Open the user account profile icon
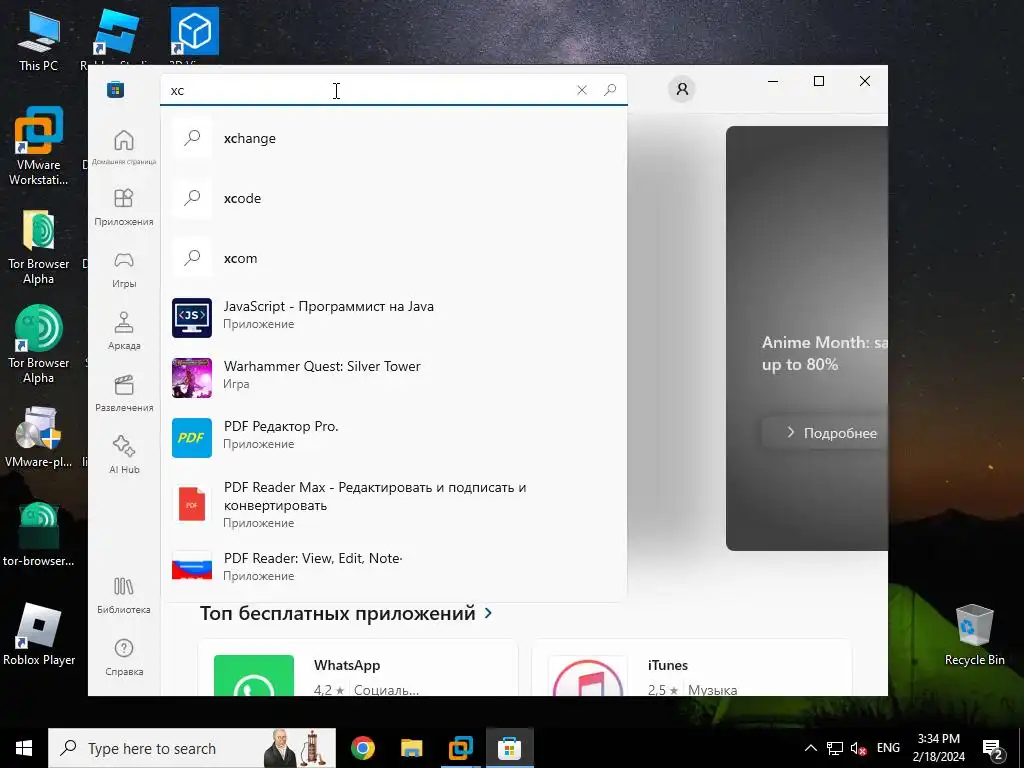Viewport: 1024px width, 768px height. (682, 89)
